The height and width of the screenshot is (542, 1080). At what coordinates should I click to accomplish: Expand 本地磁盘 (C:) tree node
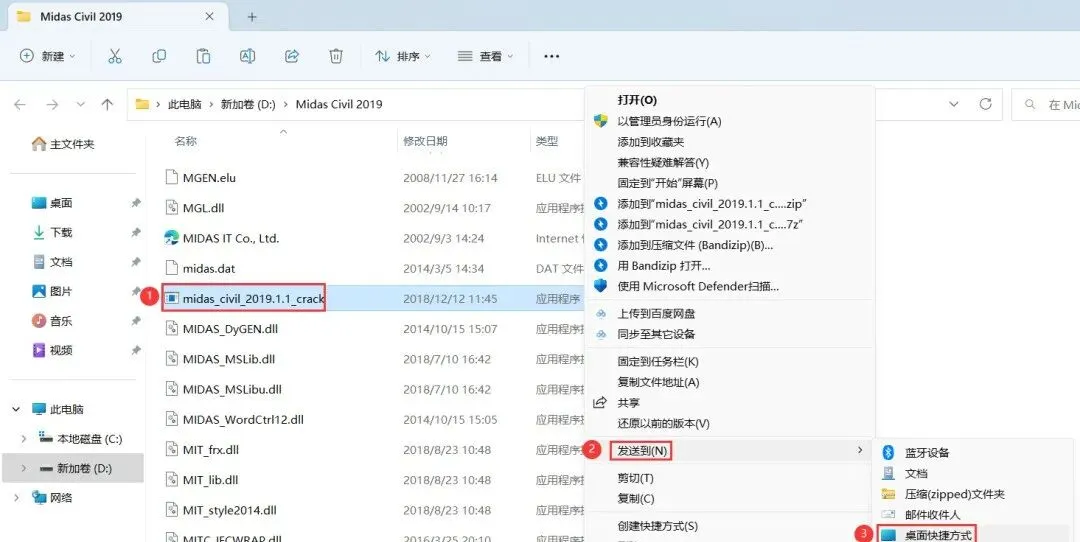(25, 439)
